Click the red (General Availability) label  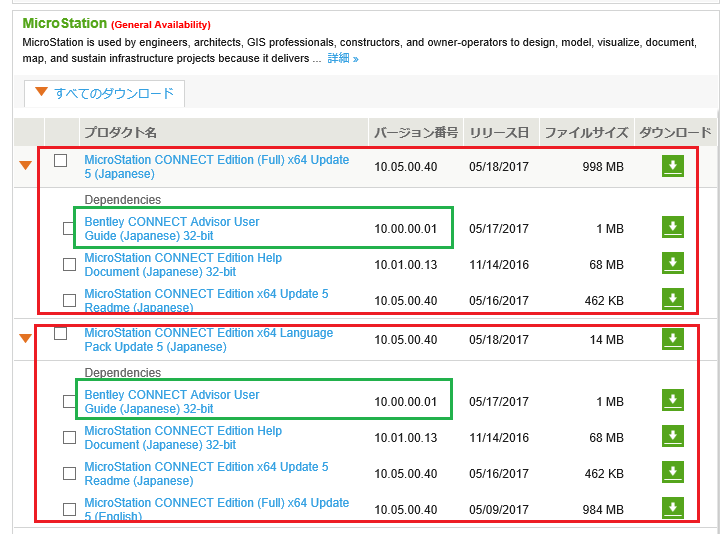pos(161,25)
